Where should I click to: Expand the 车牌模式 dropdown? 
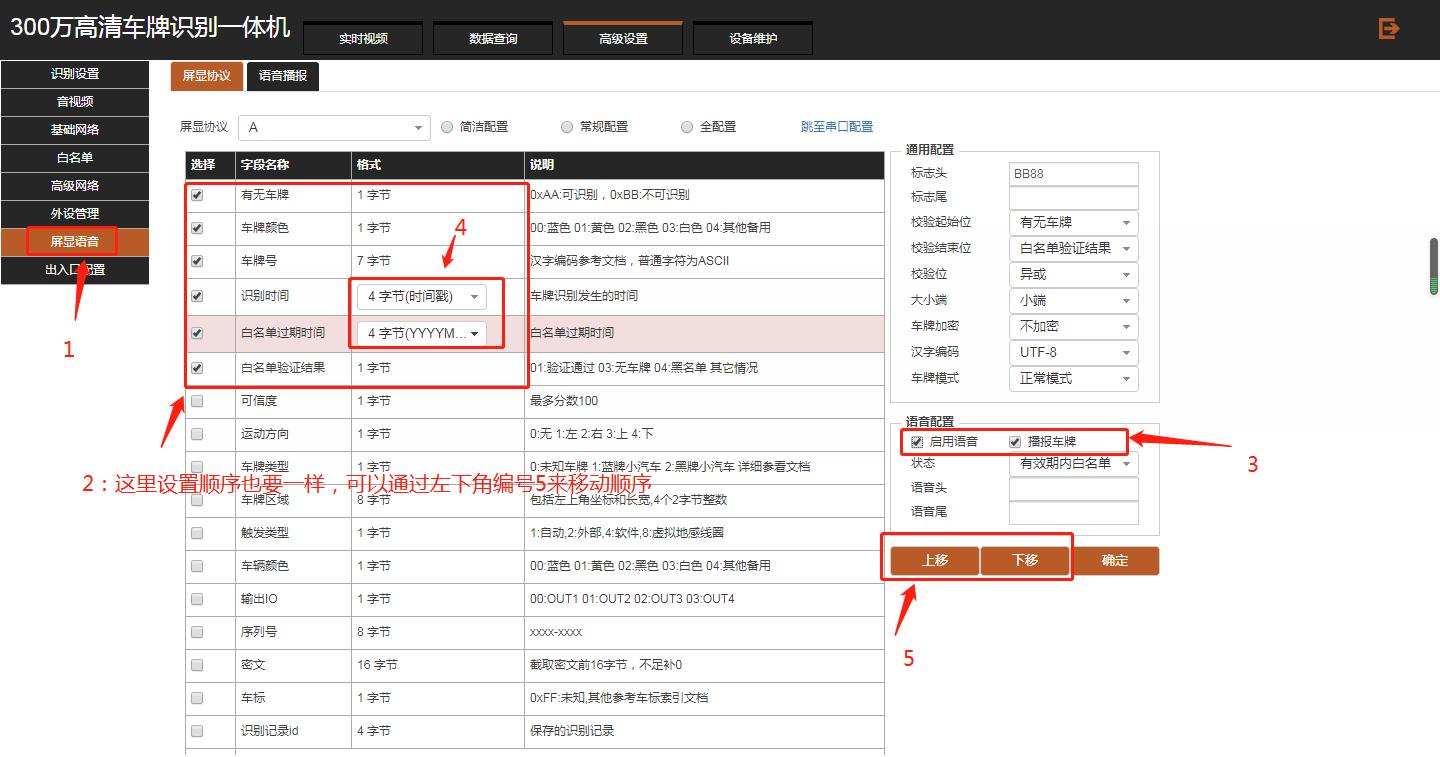click(x=1074, y=379)
